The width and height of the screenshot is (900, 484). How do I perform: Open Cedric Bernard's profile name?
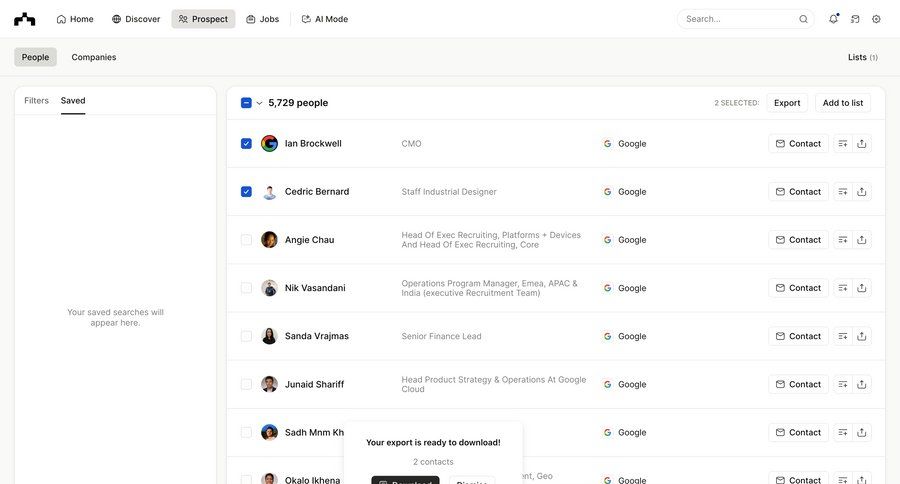tap(317, 192)
